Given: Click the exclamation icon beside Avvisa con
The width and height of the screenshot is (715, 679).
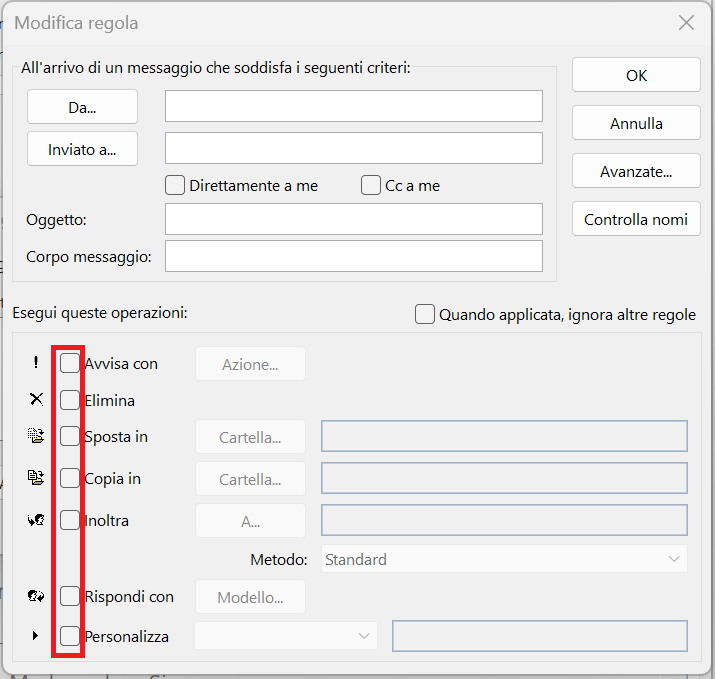Looking at the screenshot, I should 36,363.
